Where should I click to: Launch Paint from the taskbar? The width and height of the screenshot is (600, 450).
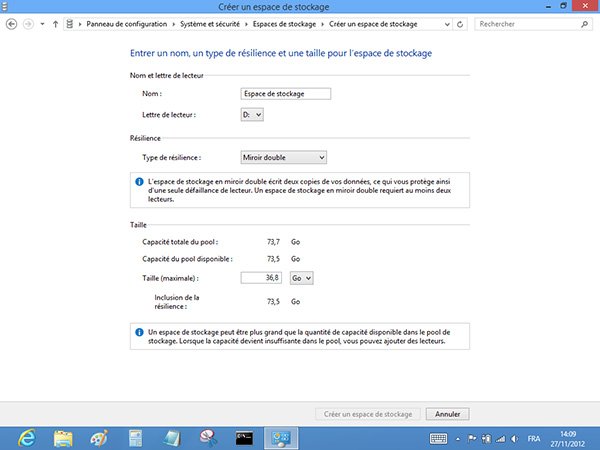click(99, 439)
